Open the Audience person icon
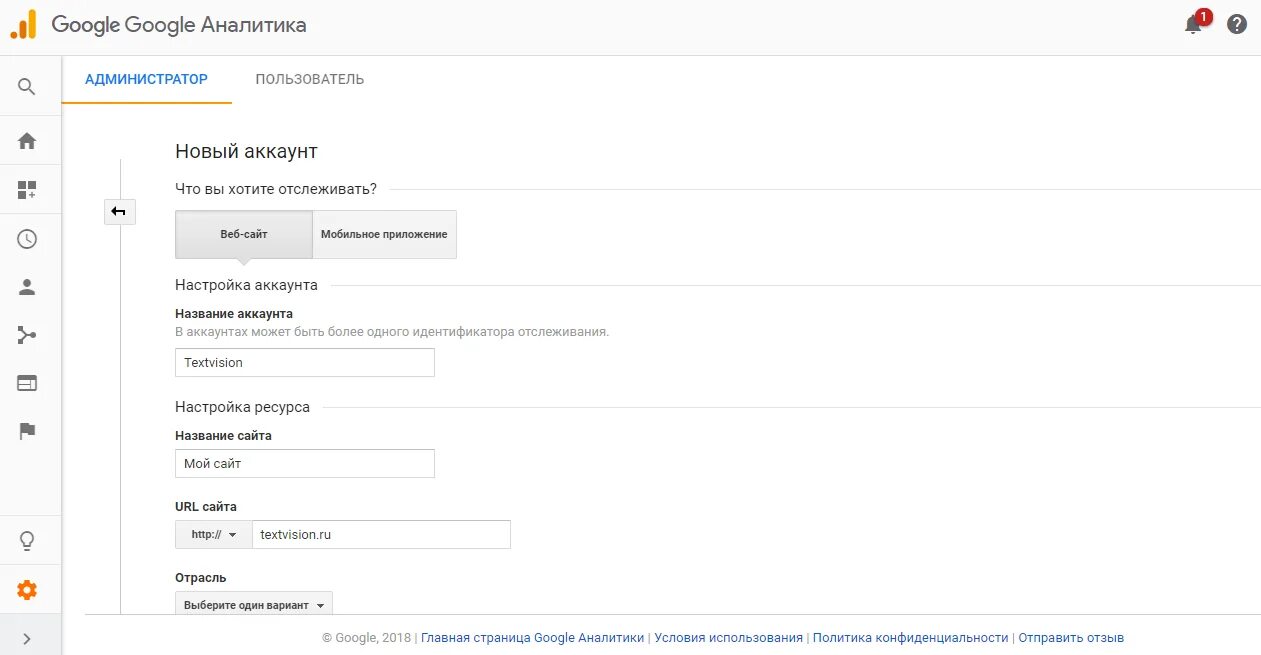Viewport: 1261px width, 655px height. point(27,287)
